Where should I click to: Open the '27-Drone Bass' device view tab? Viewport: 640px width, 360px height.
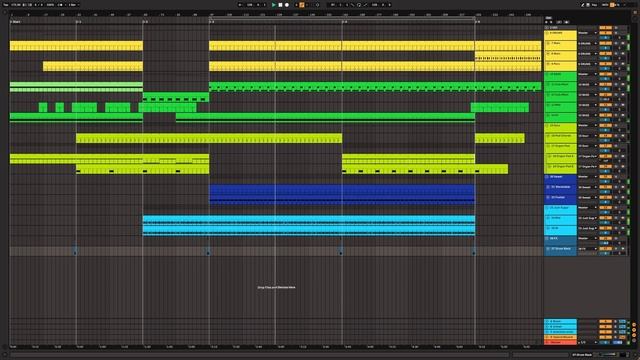582,355
